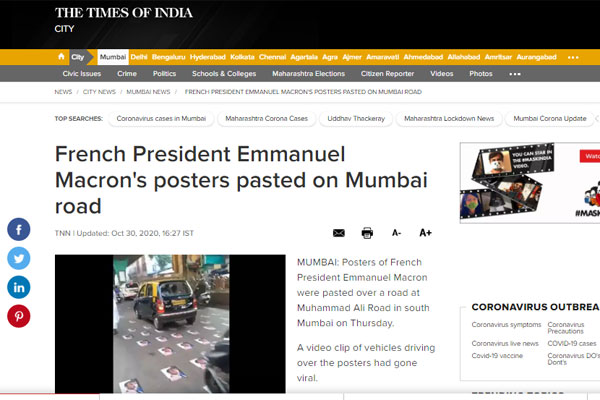The height and width of the screenshot is (400, 600).
Task: Open the MaskIndia film strip ad
Action: 530,183
